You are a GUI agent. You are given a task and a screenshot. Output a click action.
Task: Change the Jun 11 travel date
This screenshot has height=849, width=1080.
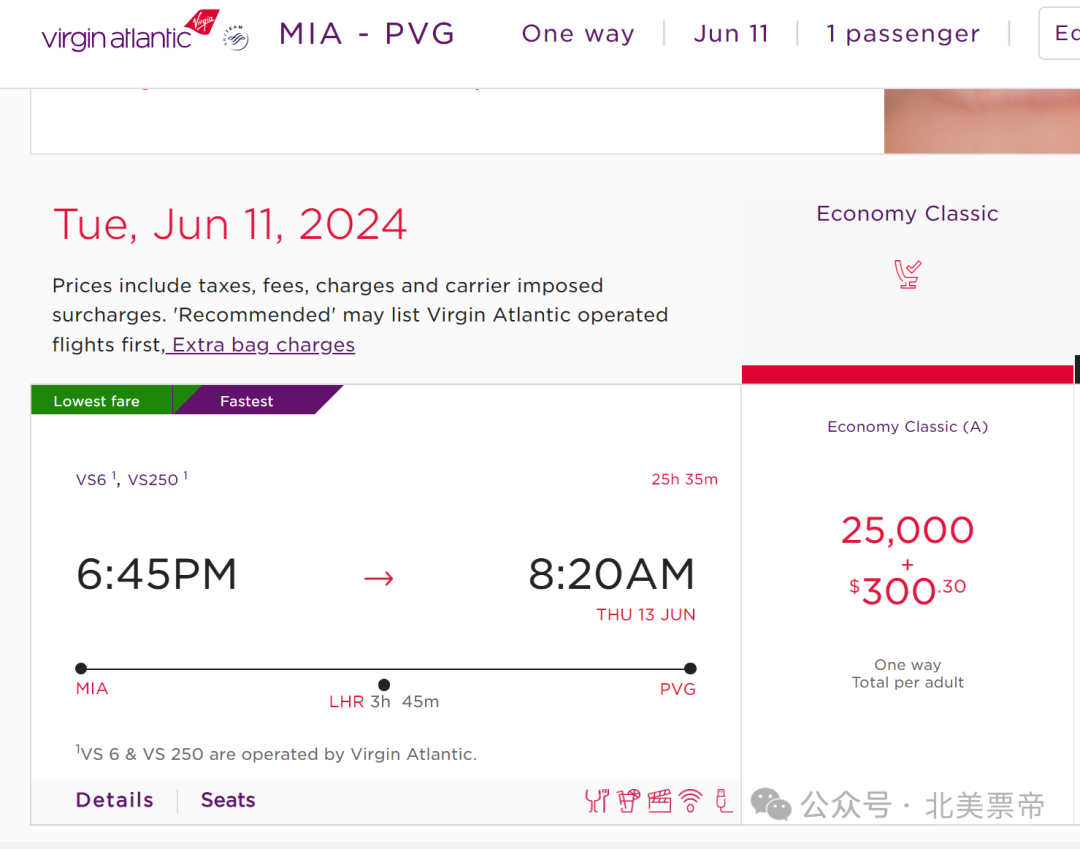click(x=731, y=33)
